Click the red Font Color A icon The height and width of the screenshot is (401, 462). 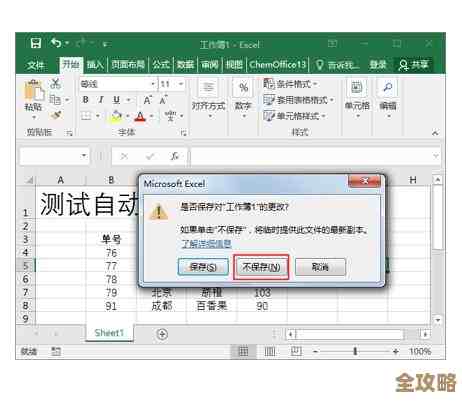point(140,116)
